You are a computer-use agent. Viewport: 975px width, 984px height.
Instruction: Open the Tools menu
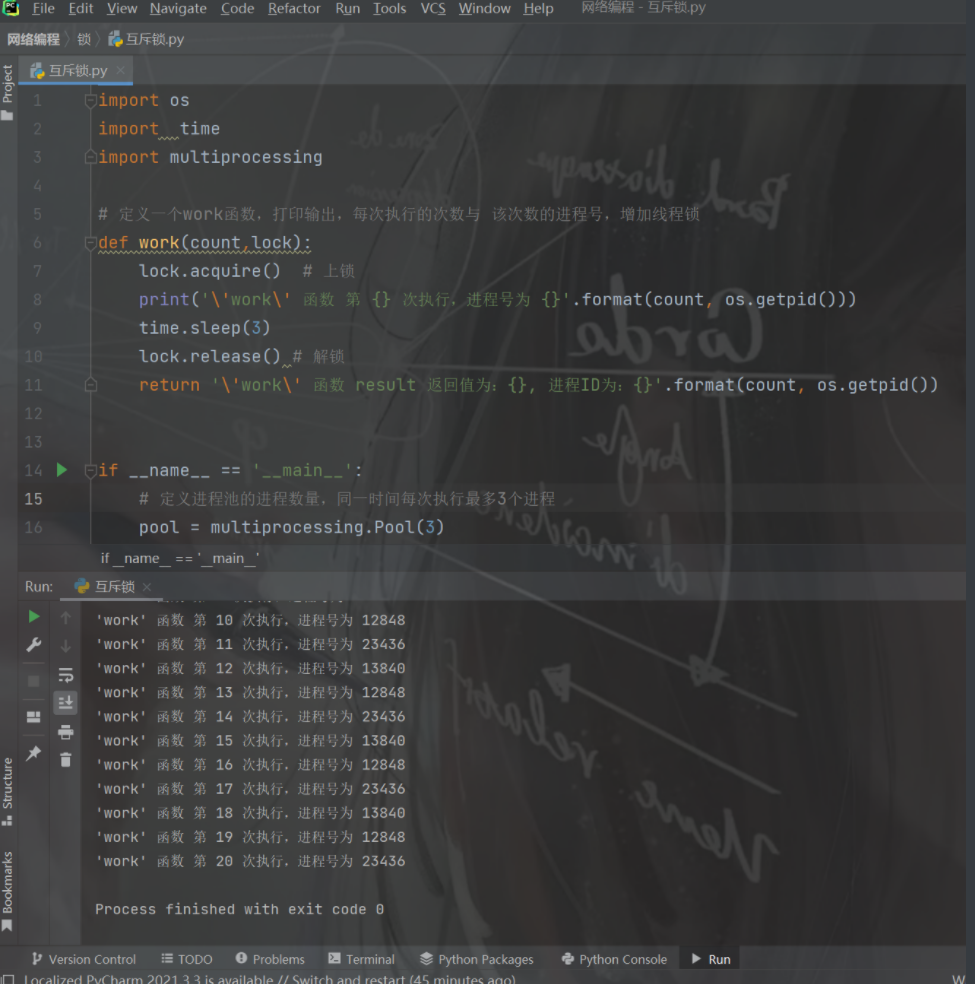coord(389,8)
